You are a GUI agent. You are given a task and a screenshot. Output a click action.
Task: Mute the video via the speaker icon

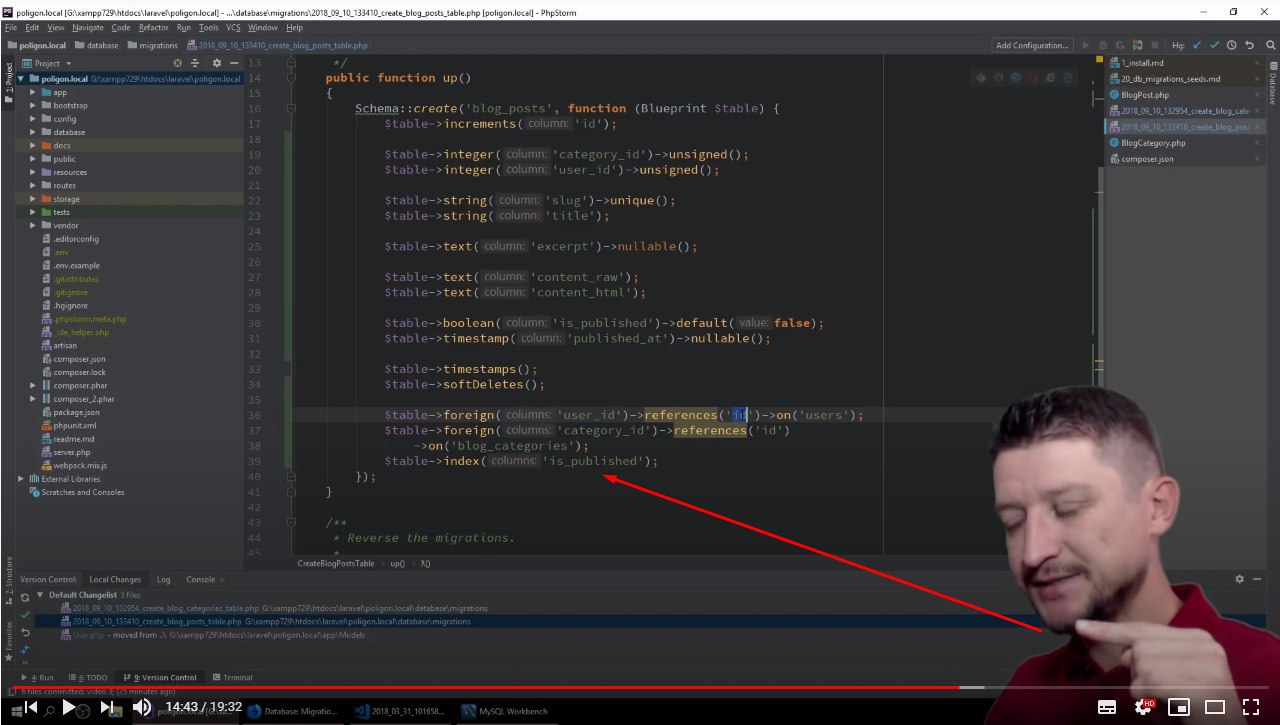[x=142, y=707]
